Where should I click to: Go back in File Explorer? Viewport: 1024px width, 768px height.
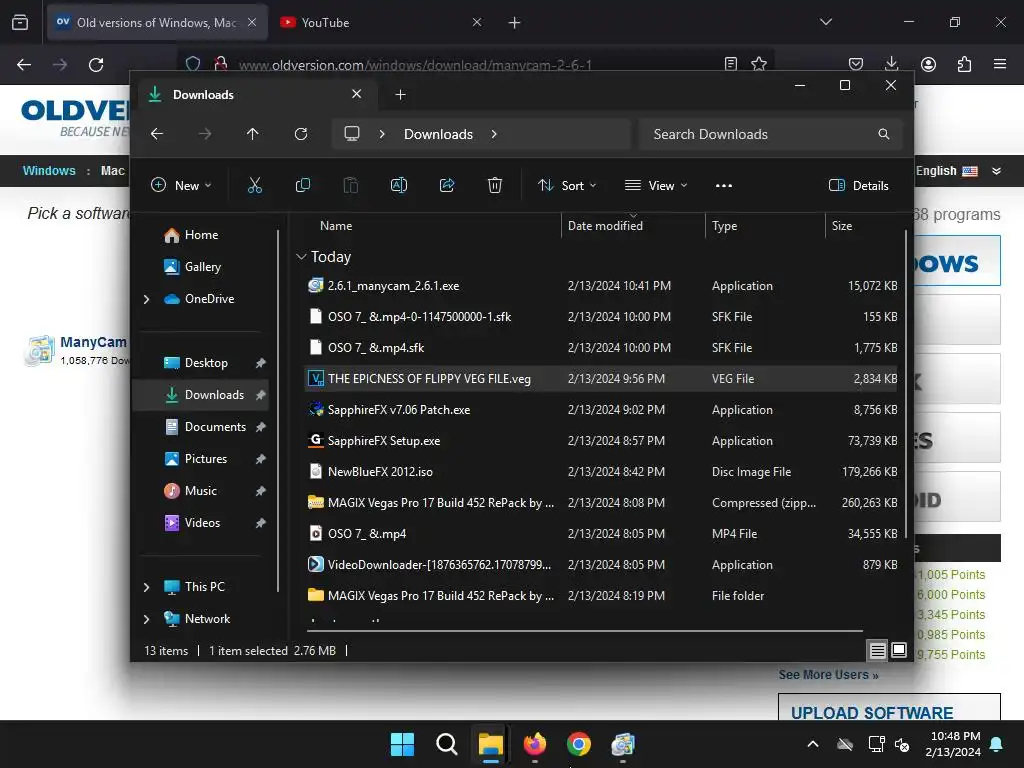tap(157, 134)
